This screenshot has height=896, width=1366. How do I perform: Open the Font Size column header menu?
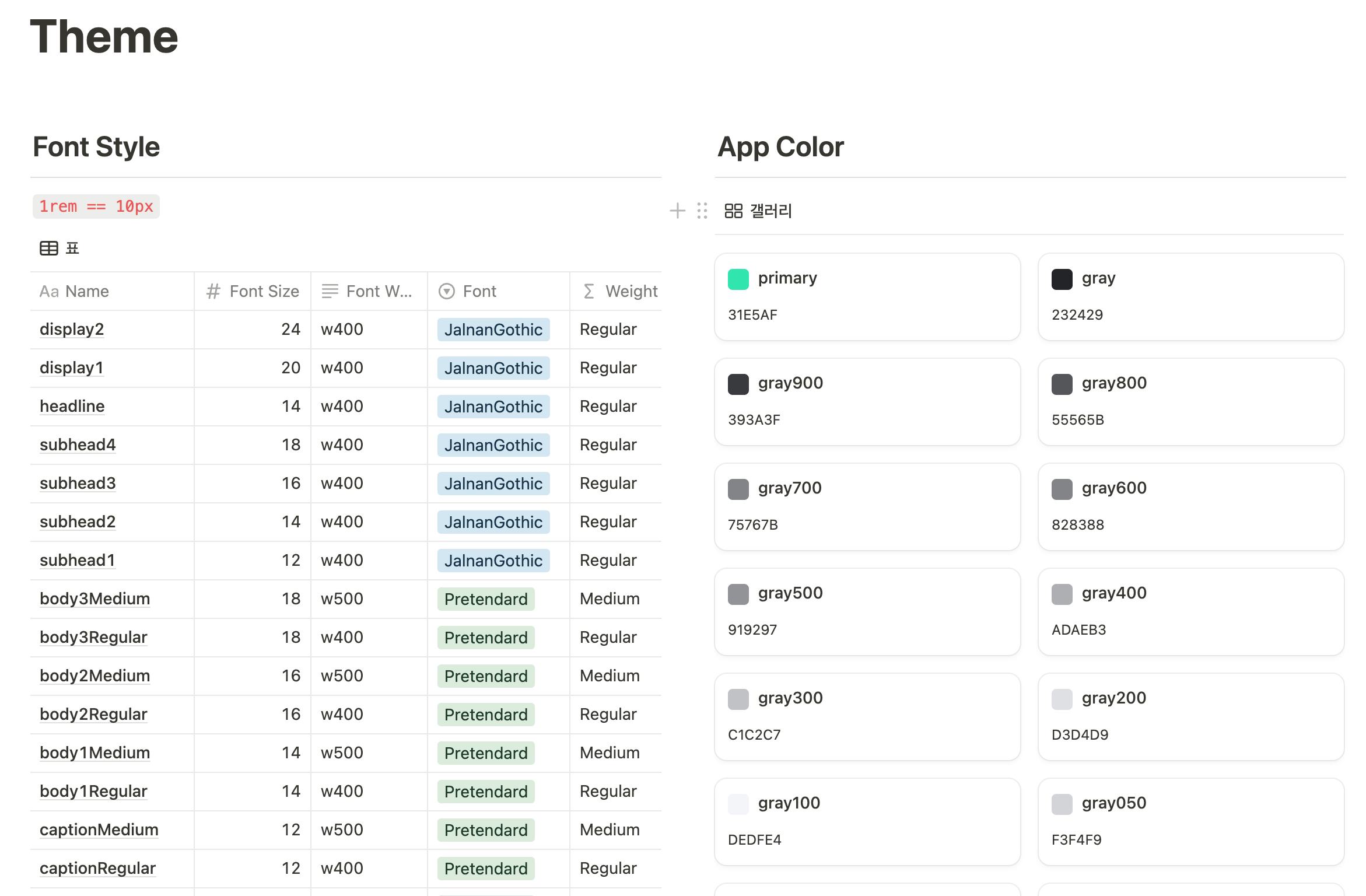coord(264,291)
